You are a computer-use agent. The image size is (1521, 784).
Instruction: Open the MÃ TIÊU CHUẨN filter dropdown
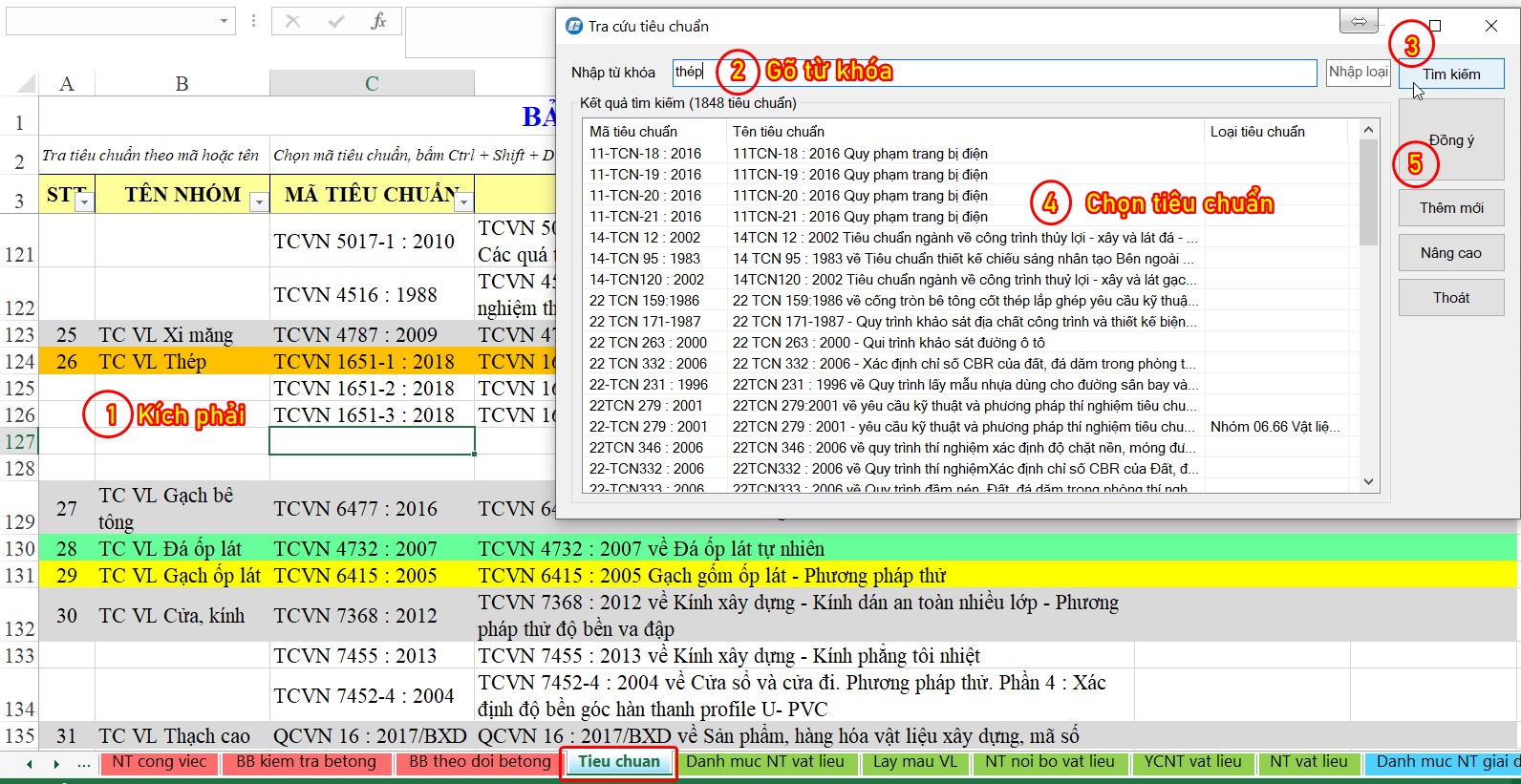[463, 201]
